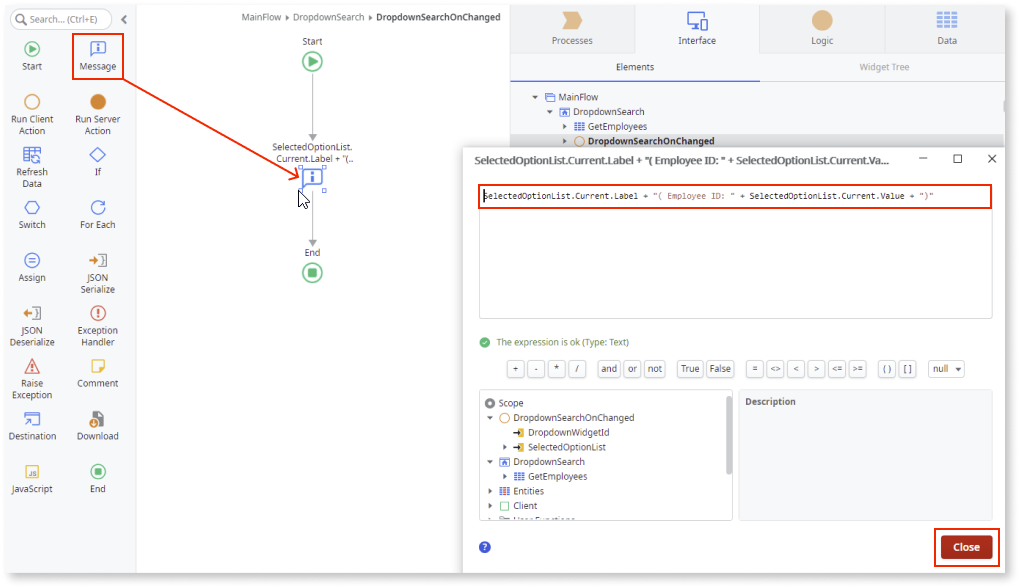The width and height of the screenshot is (1020, 588).
Task: Click the Start node on canvas
Action: pyautogui.click(x=312, y=61)
